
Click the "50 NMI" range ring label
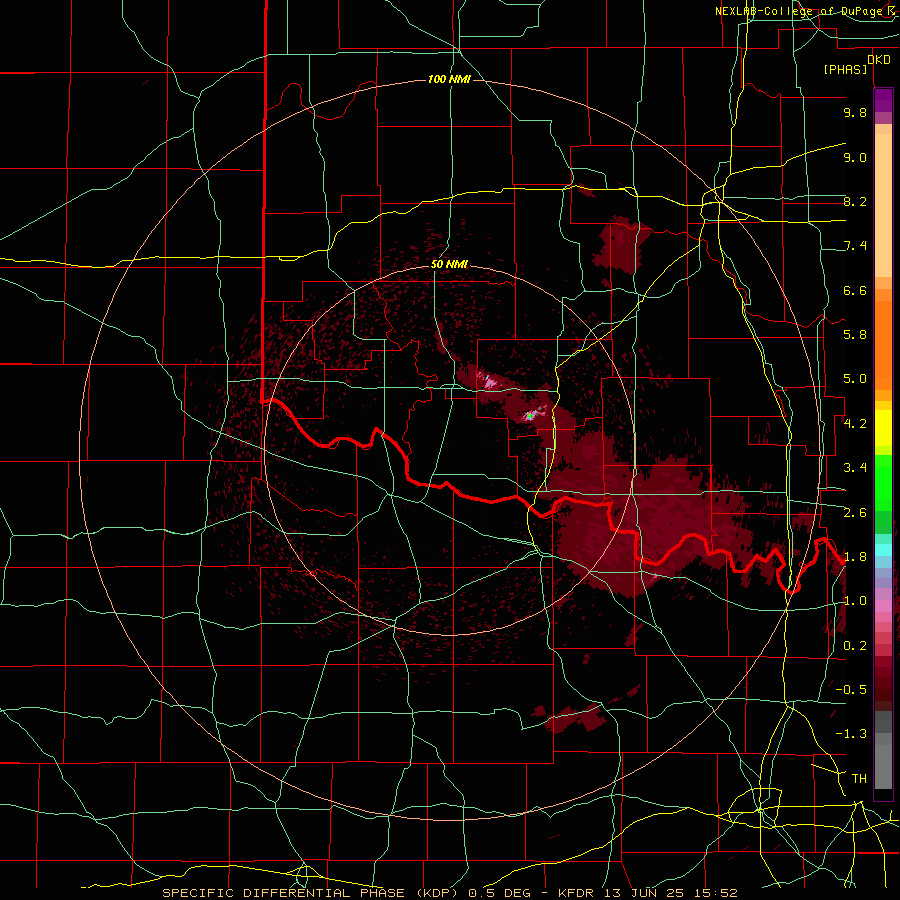click(x=449, y=264)
